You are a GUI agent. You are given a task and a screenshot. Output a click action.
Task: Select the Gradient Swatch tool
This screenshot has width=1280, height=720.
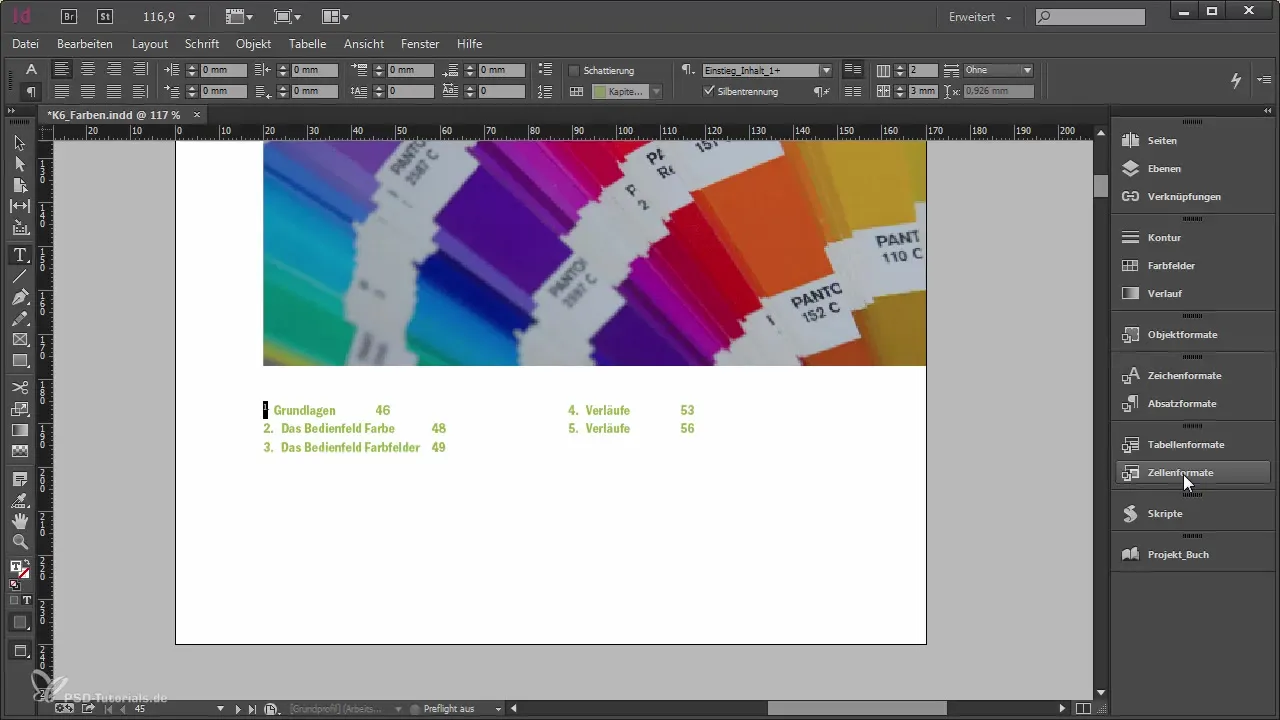point(19,430)
